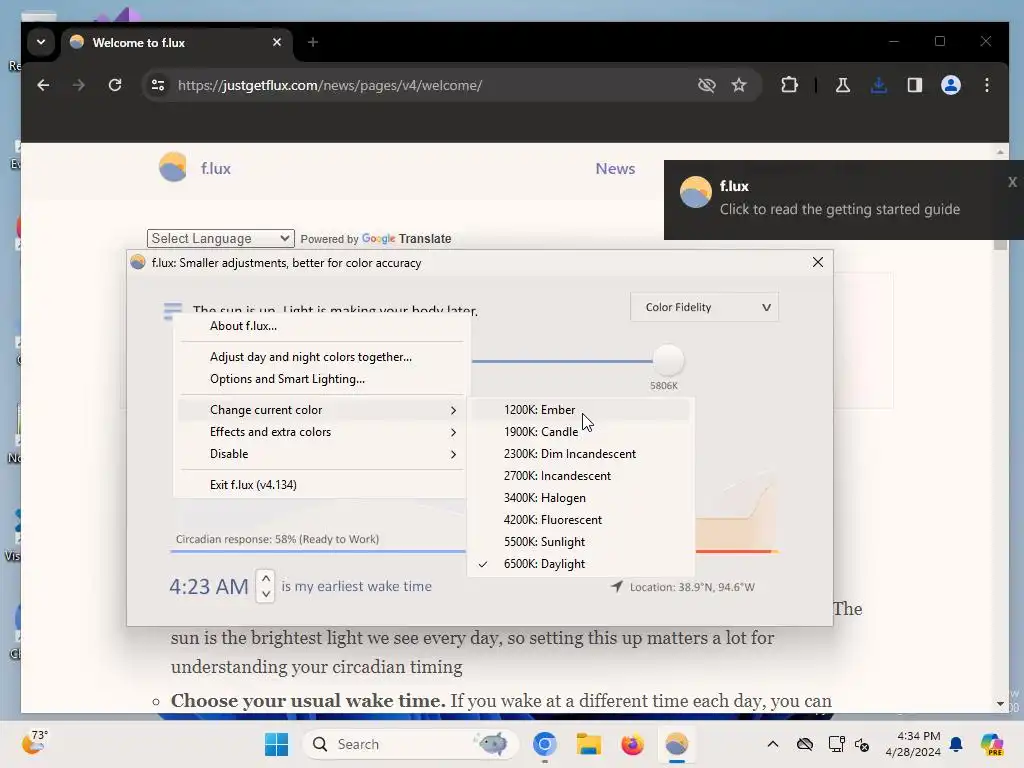The height and width of the screenshot is (768, 1024).
Task: Open the browser extensions puzzle icon
Action: [x=790, y=85]
